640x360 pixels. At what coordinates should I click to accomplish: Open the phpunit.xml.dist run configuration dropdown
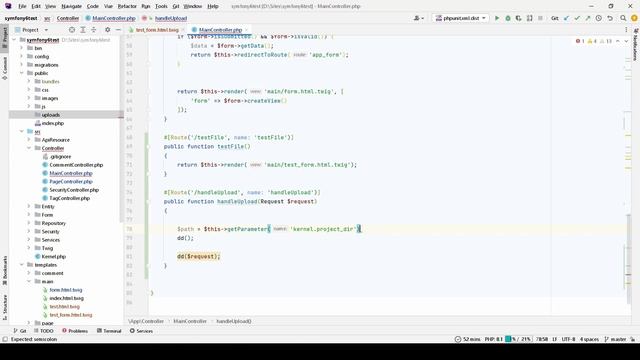(x=461, y=18)
